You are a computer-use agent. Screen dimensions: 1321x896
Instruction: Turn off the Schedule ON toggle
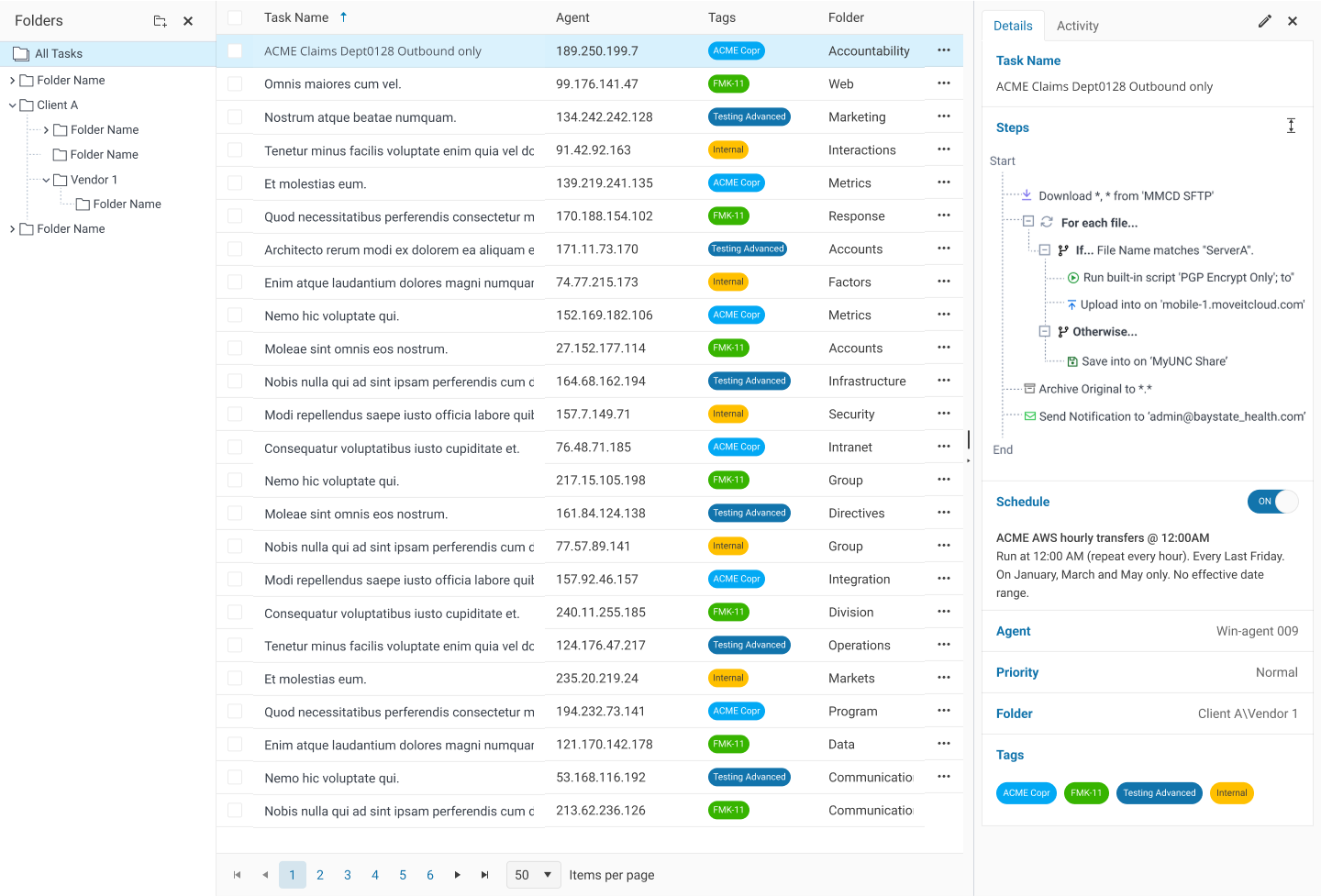click(1272, 502)
